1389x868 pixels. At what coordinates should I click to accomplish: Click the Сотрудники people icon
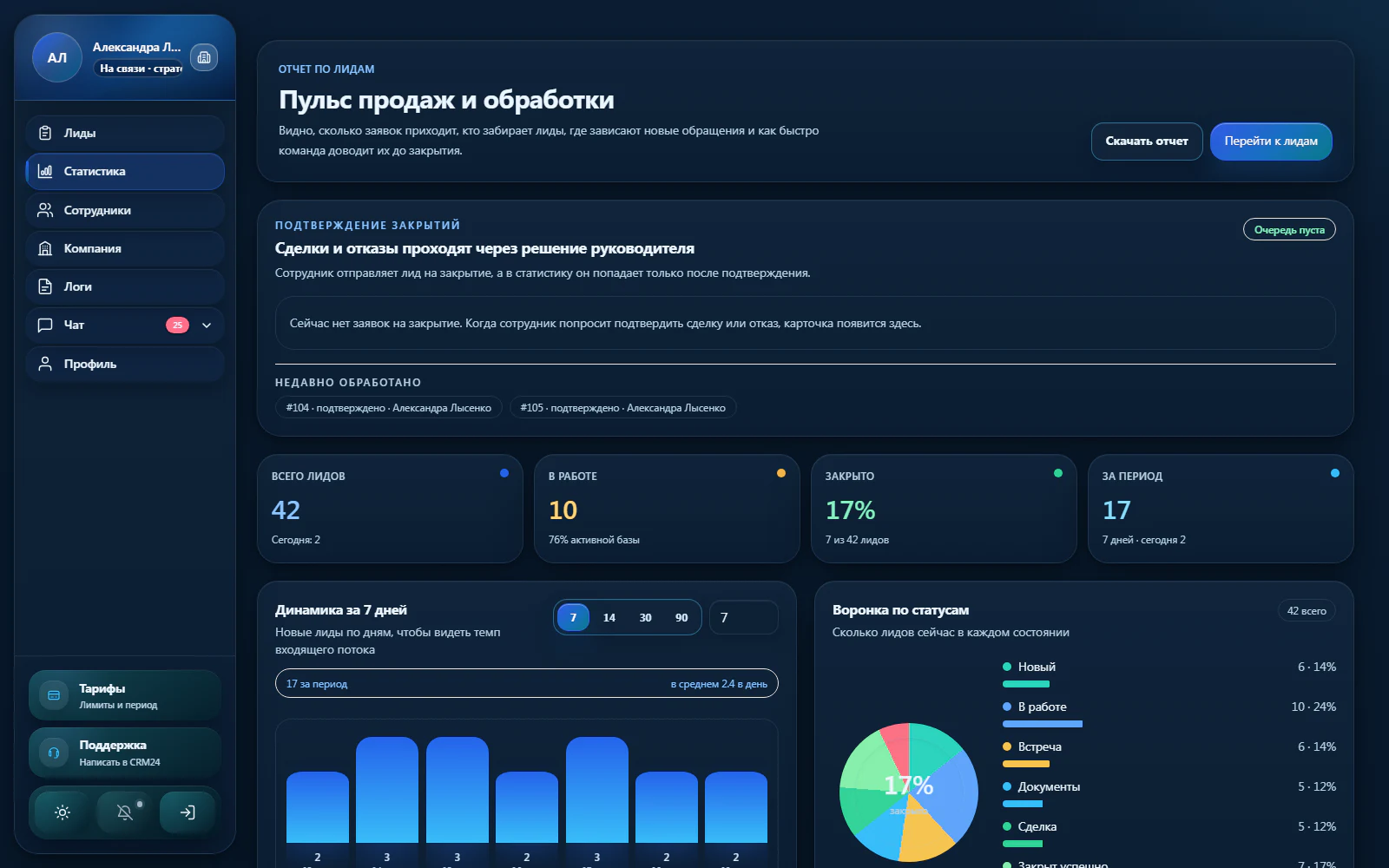pos(45,210)
